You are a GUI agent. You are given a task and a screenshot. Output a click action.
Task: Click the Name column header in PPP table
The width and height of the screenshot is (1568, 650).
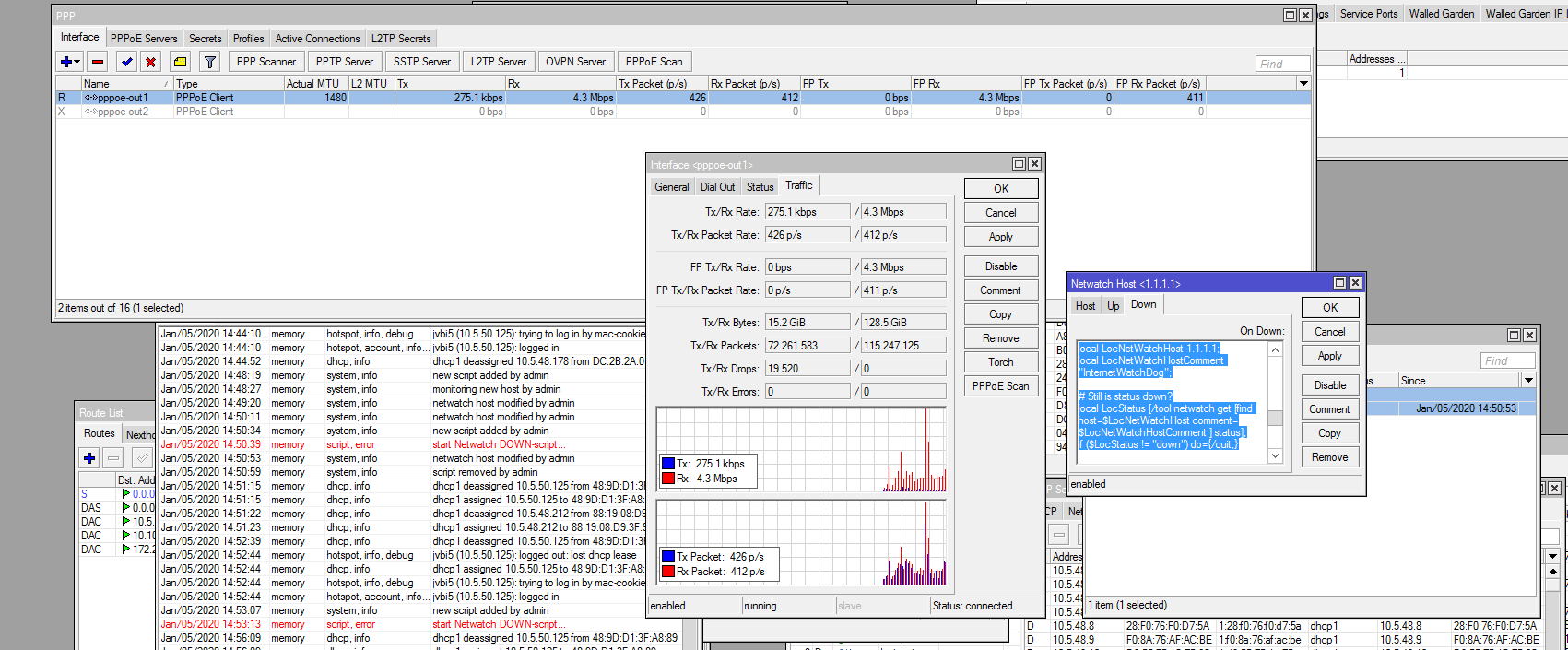click(127, 83)
